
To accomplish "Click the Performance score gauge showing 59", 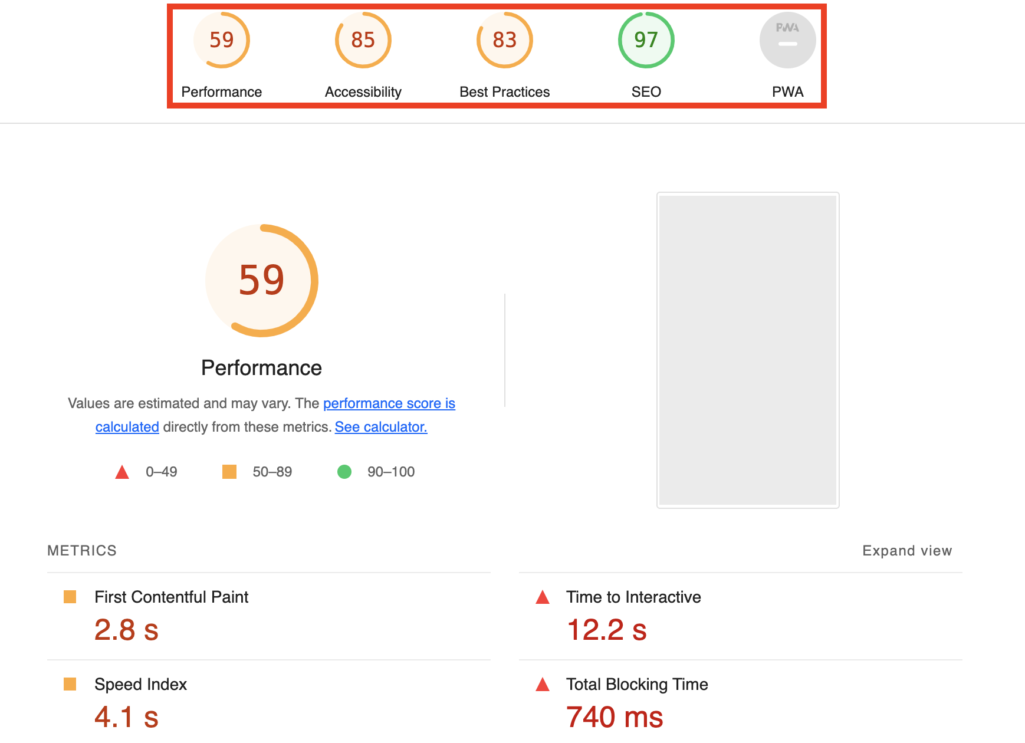I will click(221, 40).
